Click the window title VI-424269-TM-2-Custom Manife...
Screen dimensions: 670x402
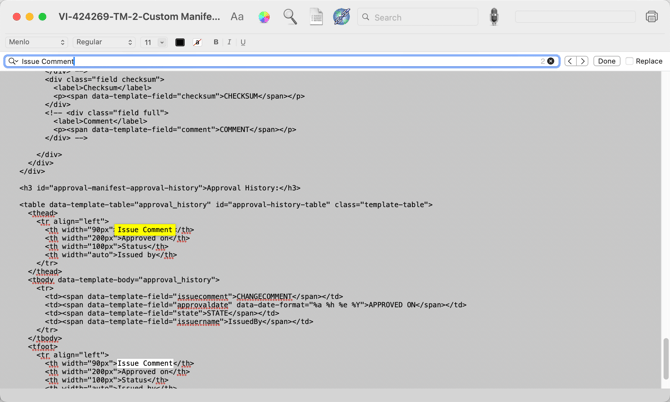[139, 17]
